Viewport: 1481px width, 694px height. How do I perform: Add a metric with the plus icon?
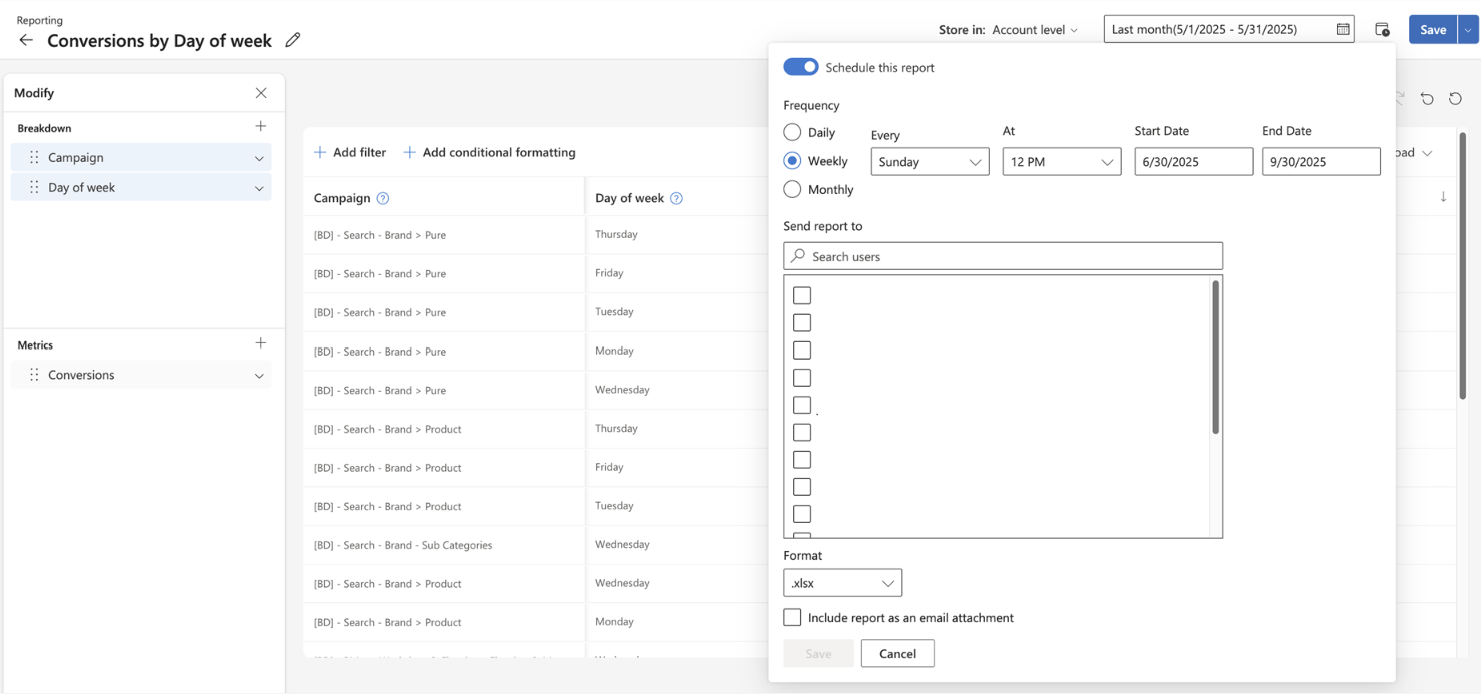tap(261, 343)
